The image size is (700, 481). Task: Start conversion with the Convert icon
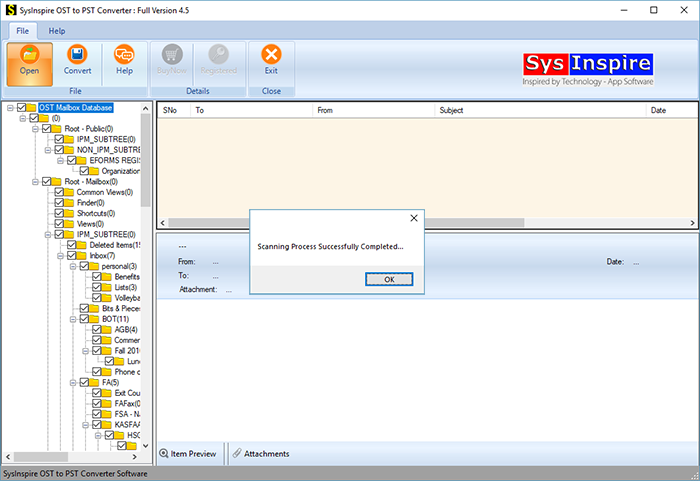(77, 54)
